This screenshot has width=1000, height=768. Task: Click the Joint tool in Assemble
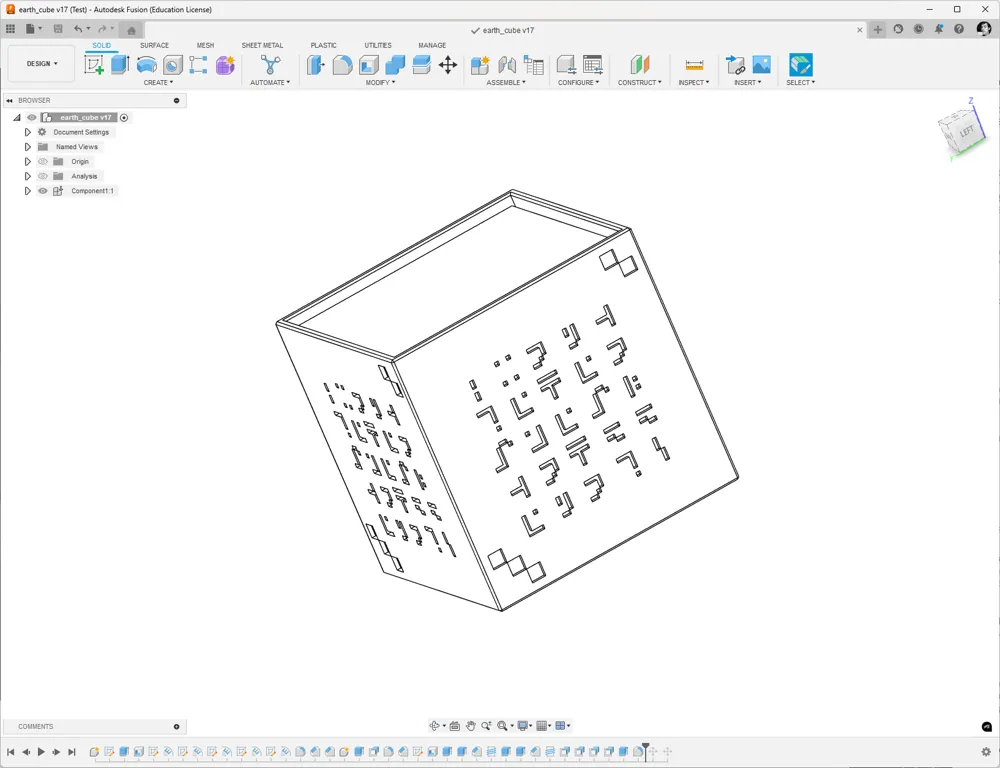(507, 64)
